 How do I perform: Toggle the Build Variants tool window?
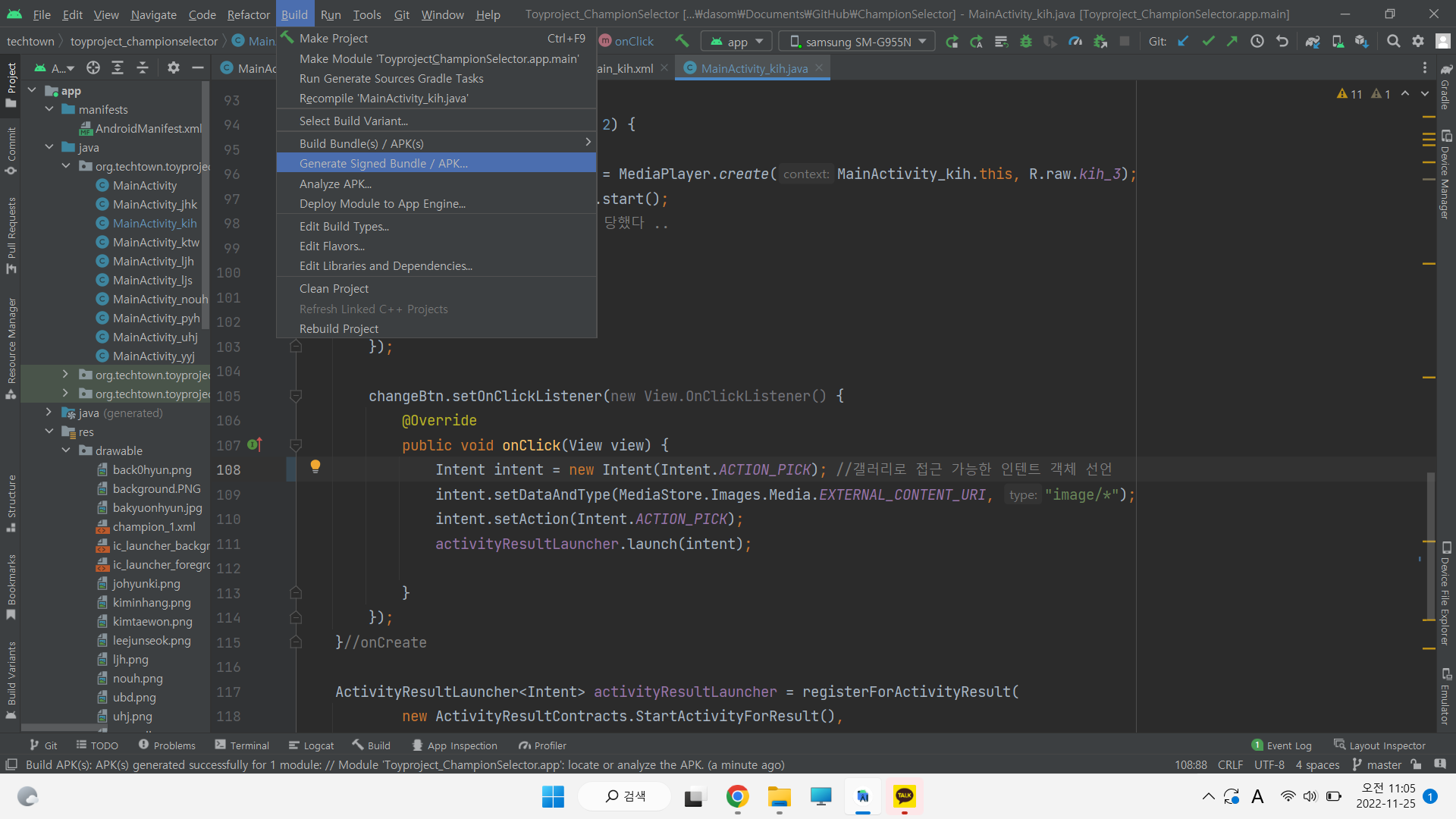pos(11,680)
